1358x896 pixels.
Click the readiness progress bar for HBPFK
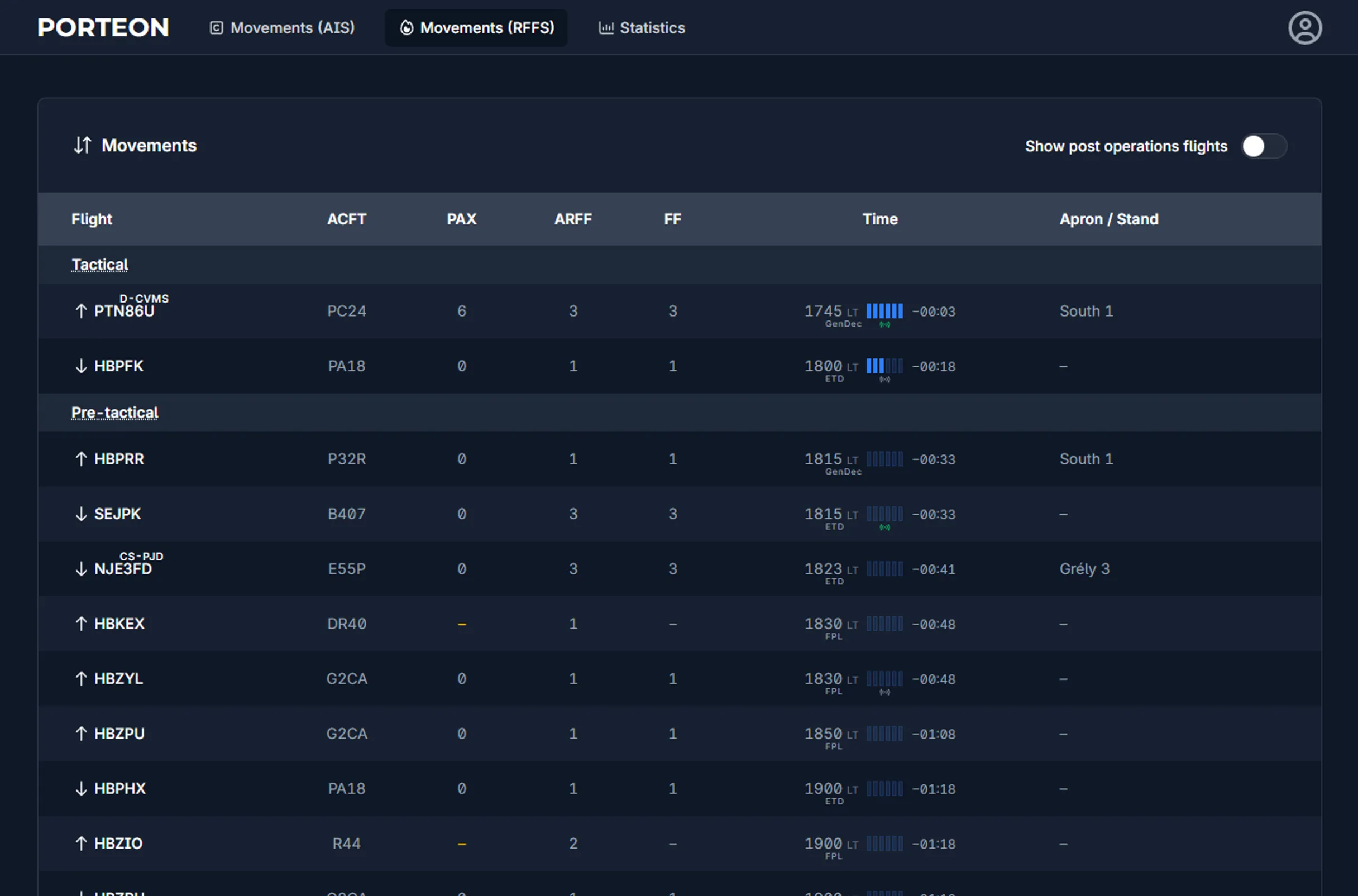[x=884, y=366]
